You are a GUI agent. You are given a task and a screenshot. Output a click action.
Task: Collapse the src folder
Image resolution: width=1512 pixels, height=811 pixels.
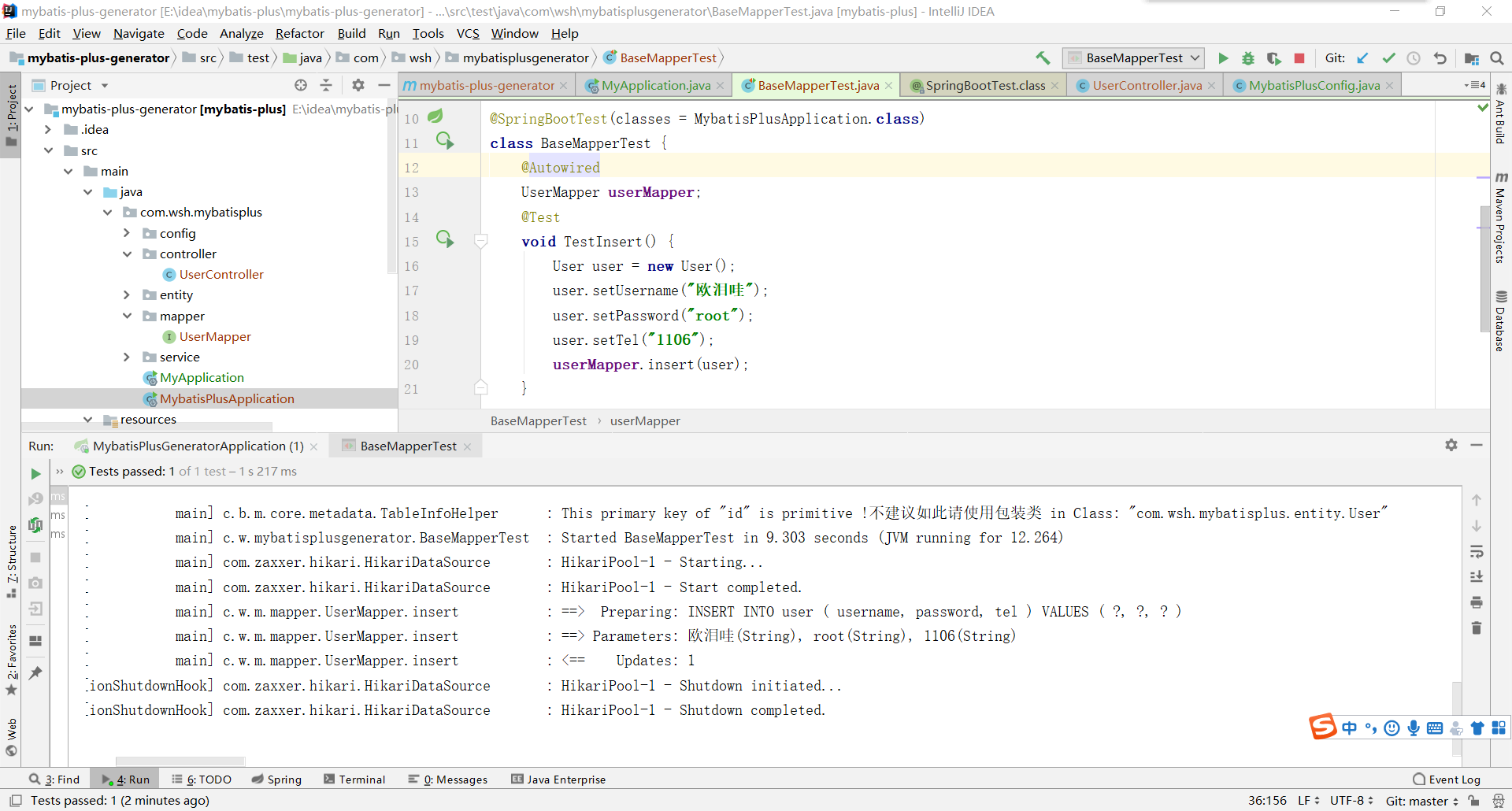(48, 150)
